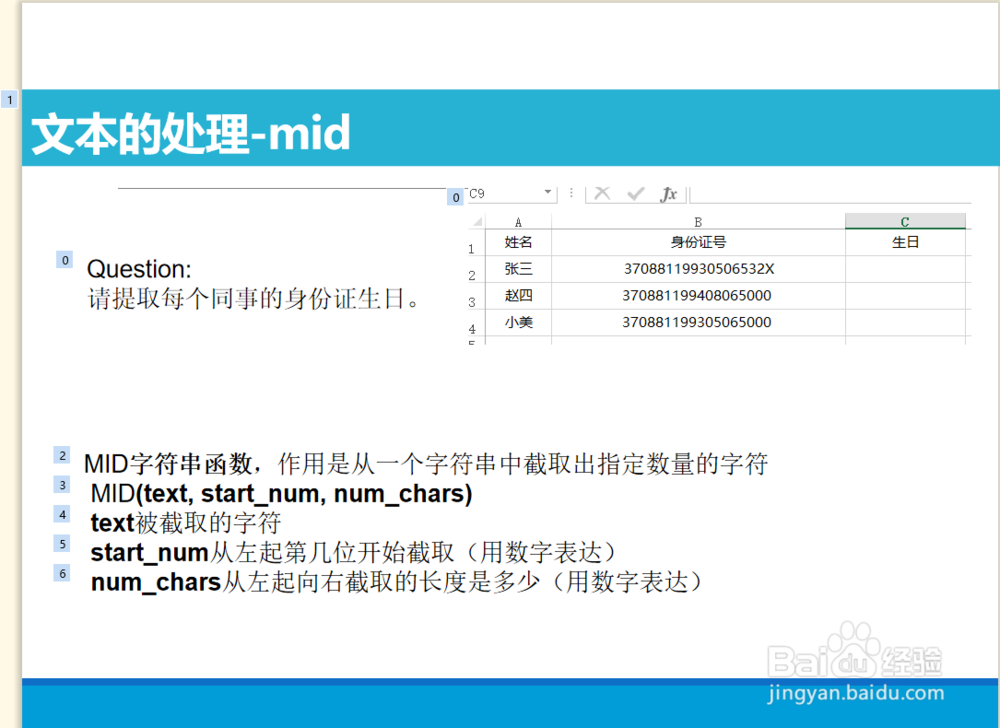Click the 生日 header cell

pos(905,241)
